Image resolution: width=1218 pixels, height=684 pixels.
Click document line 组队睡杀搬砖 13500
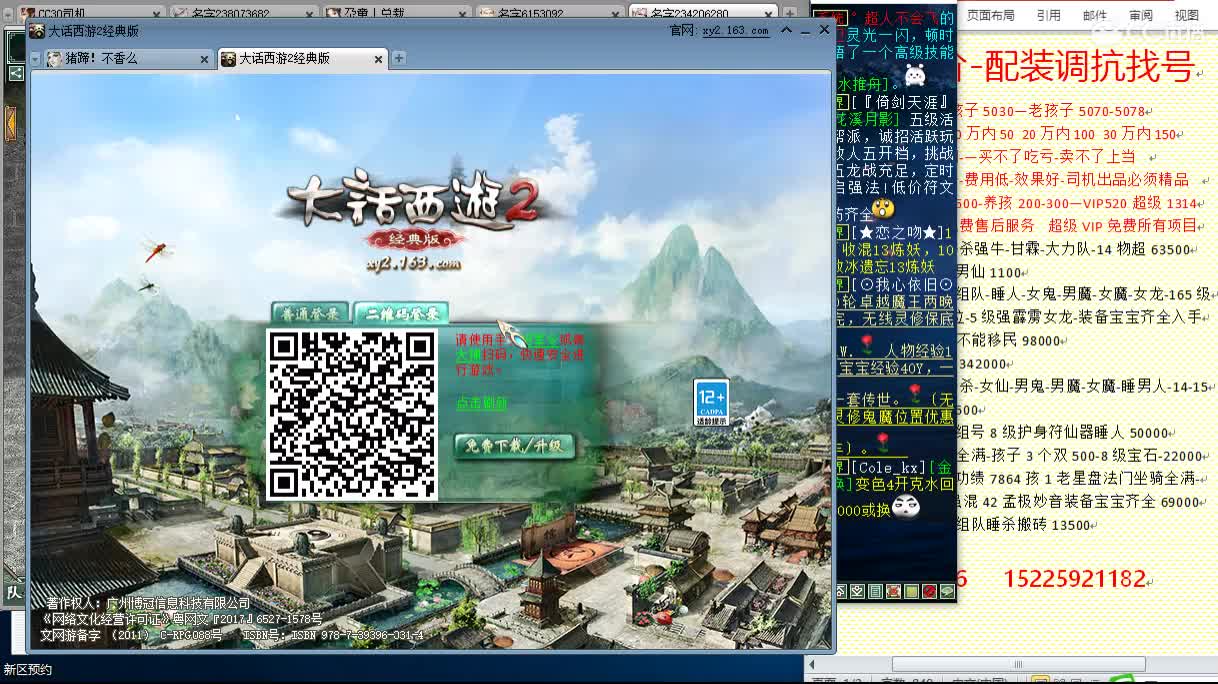pos(1023,524)
